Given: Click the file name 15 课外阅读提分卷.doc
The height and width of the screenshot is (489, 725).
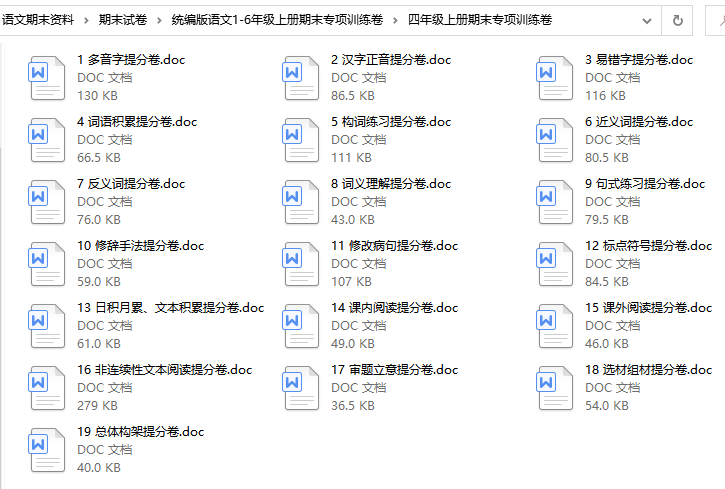Looking at the screenshot, I should click(648, 307).
